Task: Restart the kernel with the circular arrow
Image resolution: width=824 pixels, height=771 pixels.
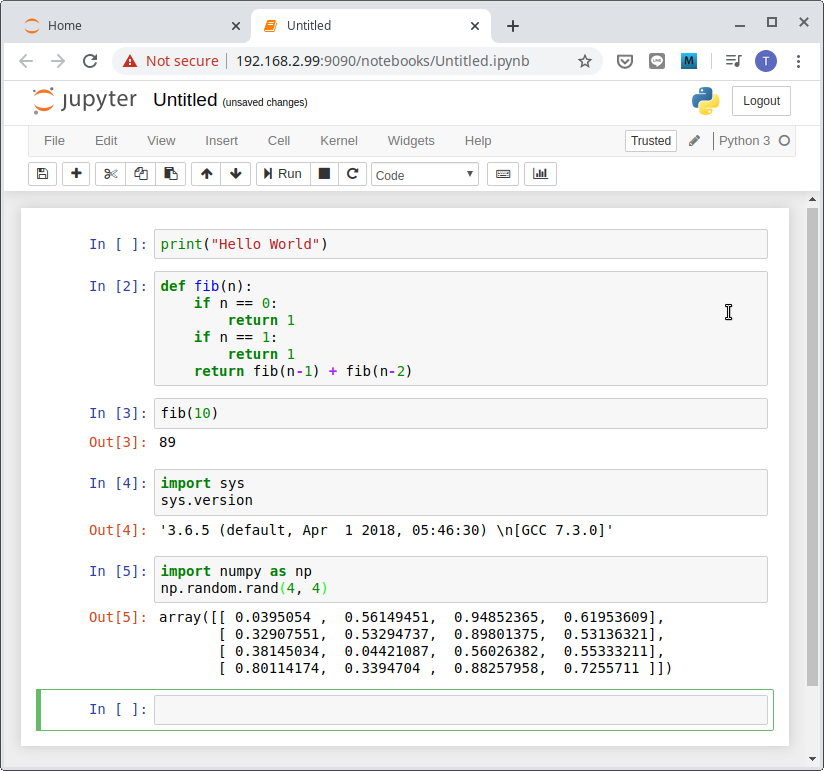Action: [x=353, y=174]
